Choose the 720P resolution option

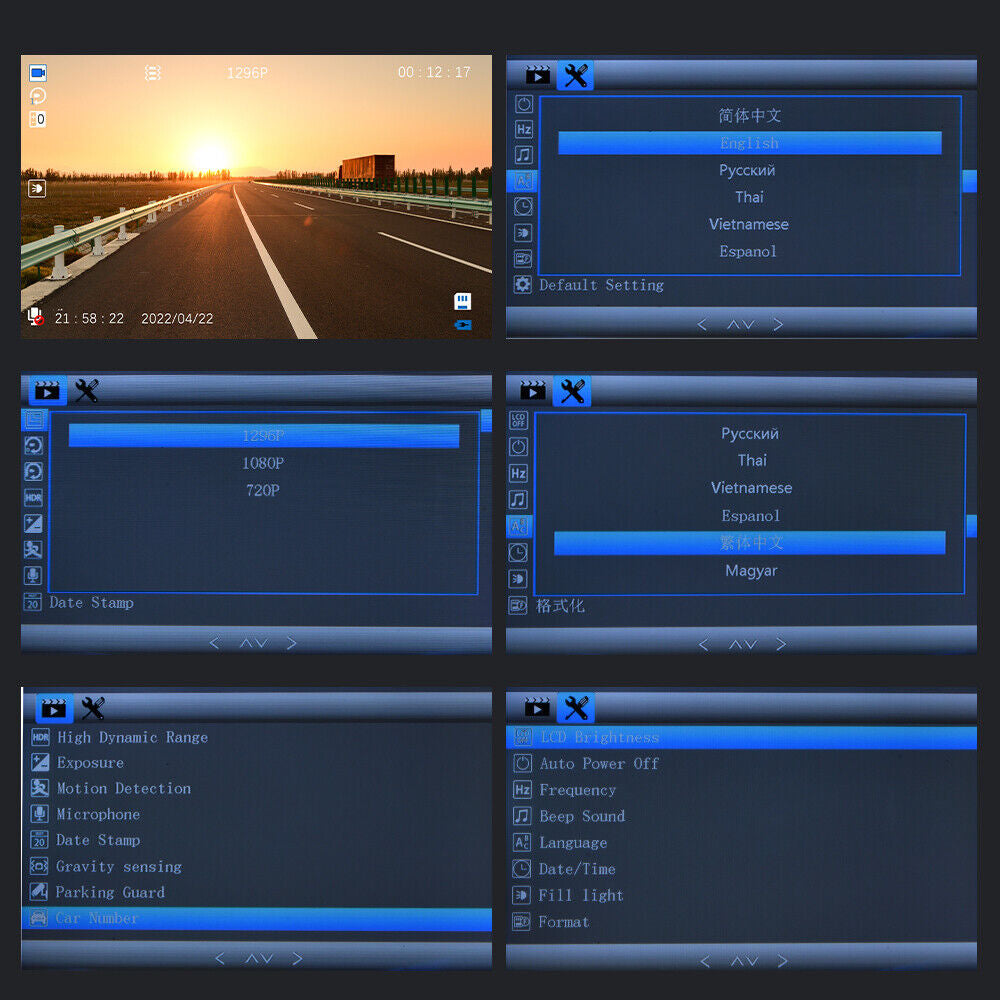263,490
